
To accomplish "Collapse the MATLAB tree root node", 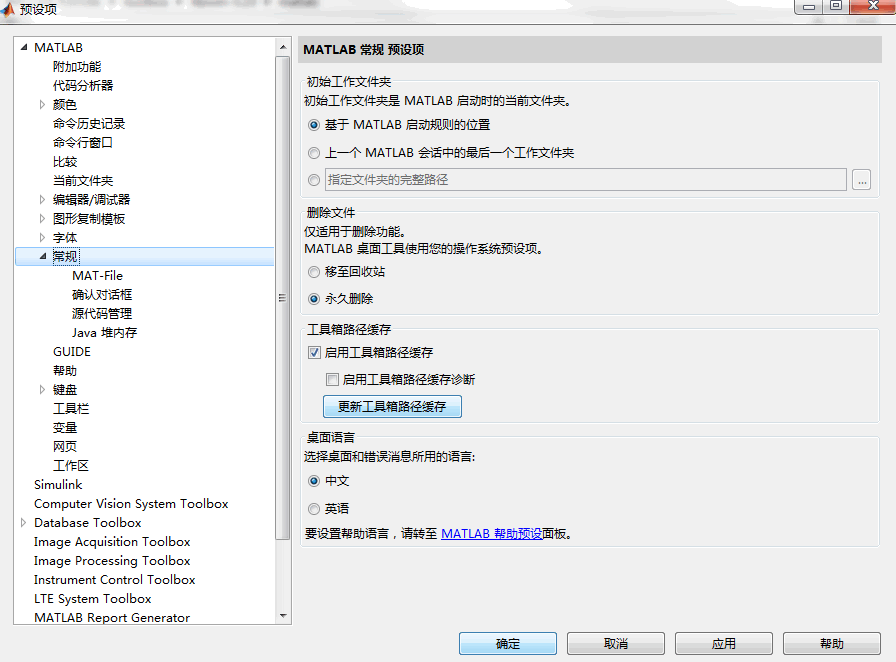I will point(23,47).
